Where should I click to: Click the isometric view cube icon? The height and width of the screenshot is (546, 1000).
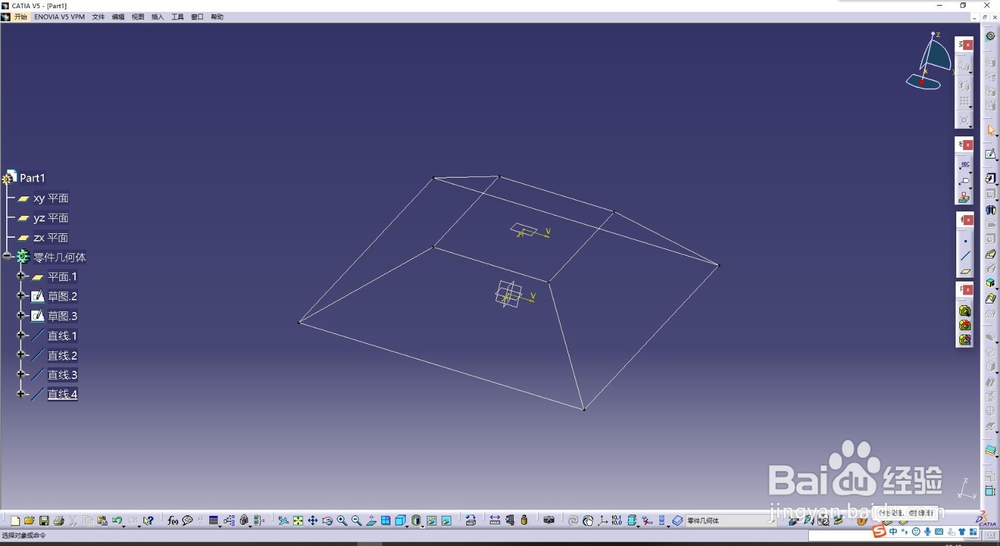point(400,520)
